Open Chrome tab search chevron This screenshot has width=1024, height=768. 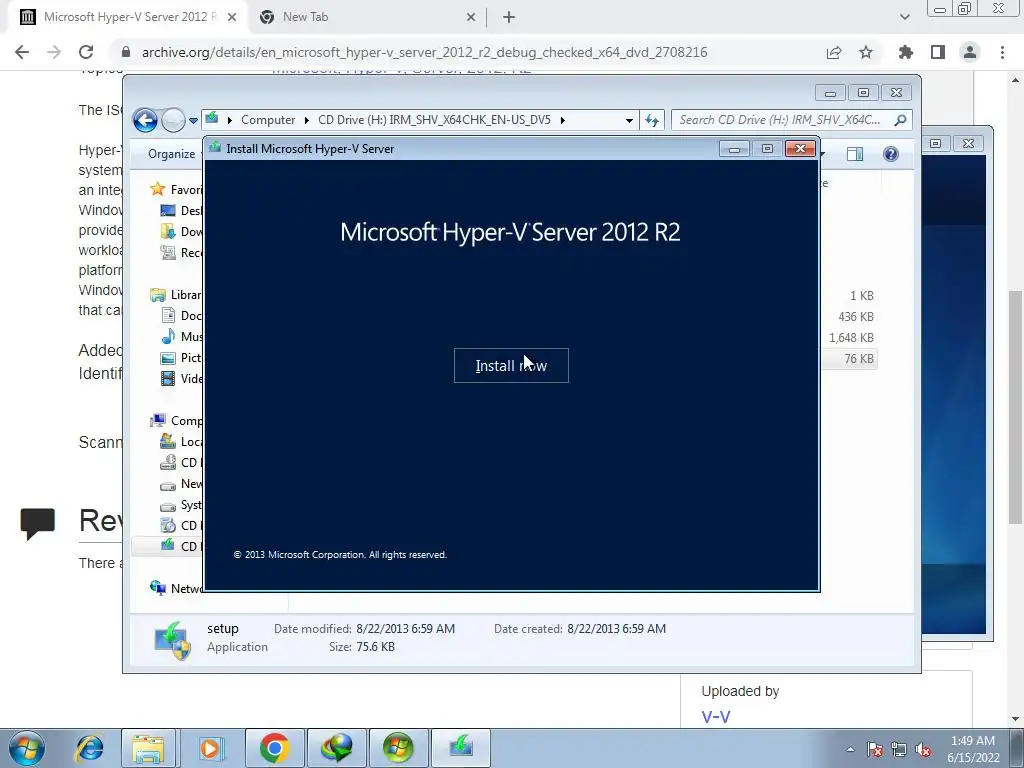[x=904, y=17]
